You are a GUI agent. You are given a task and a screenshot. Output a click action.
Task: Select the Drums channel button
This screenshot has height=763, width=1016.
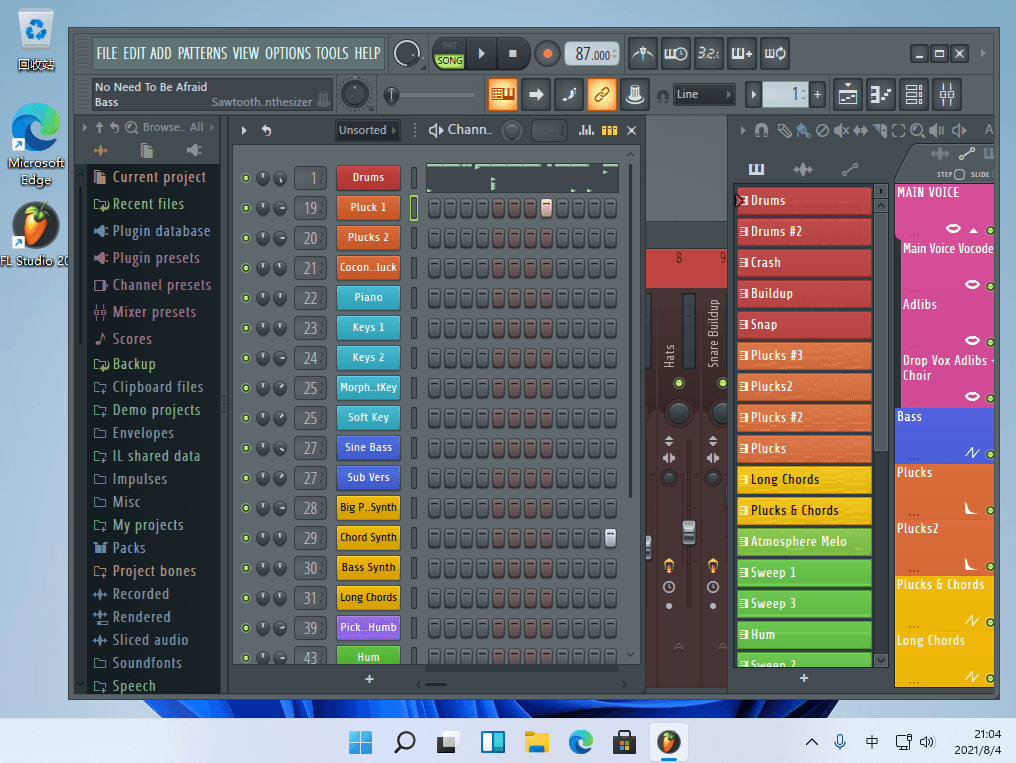[368, 178]
